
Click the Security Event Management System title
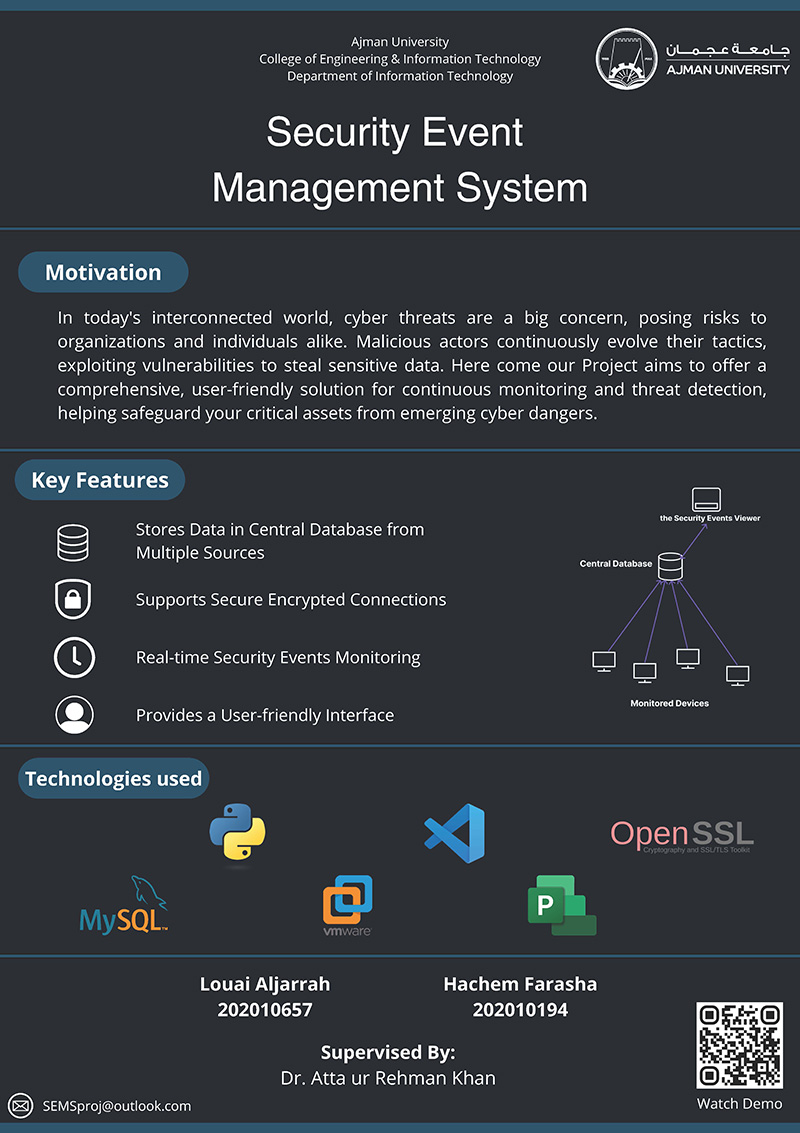coord(399,160)
